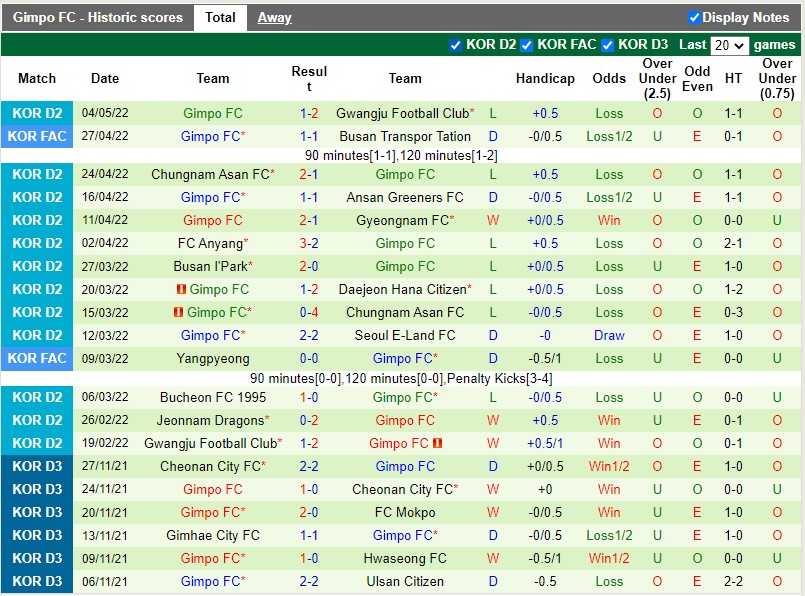Open the Jeonnam Dragons team link
805x596 pixels.
[213, 420]
